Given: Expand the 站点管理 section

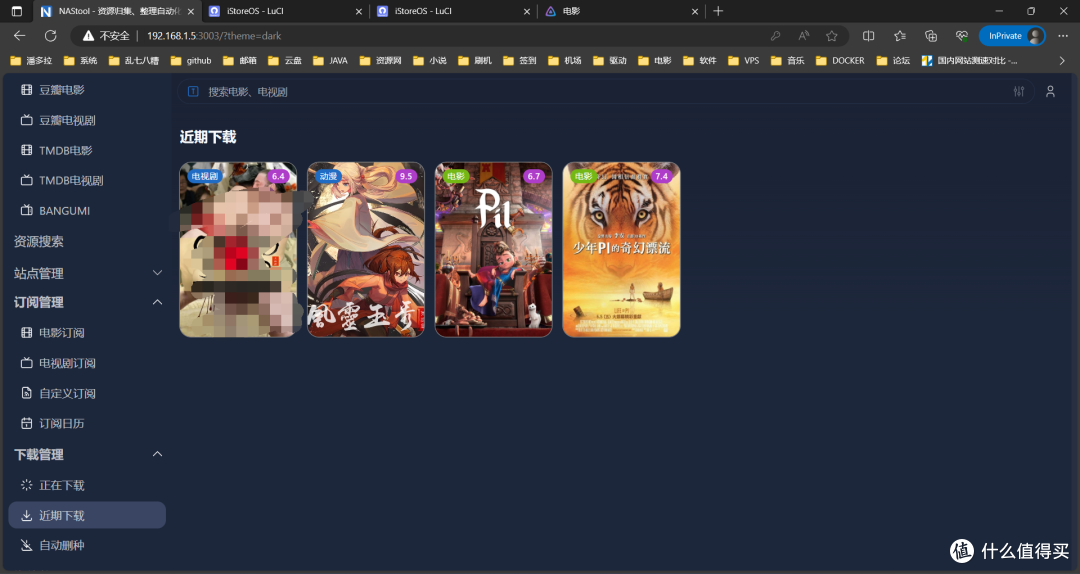Looking at the screenshot, I should pyautogui.click(x=87, y=273).
